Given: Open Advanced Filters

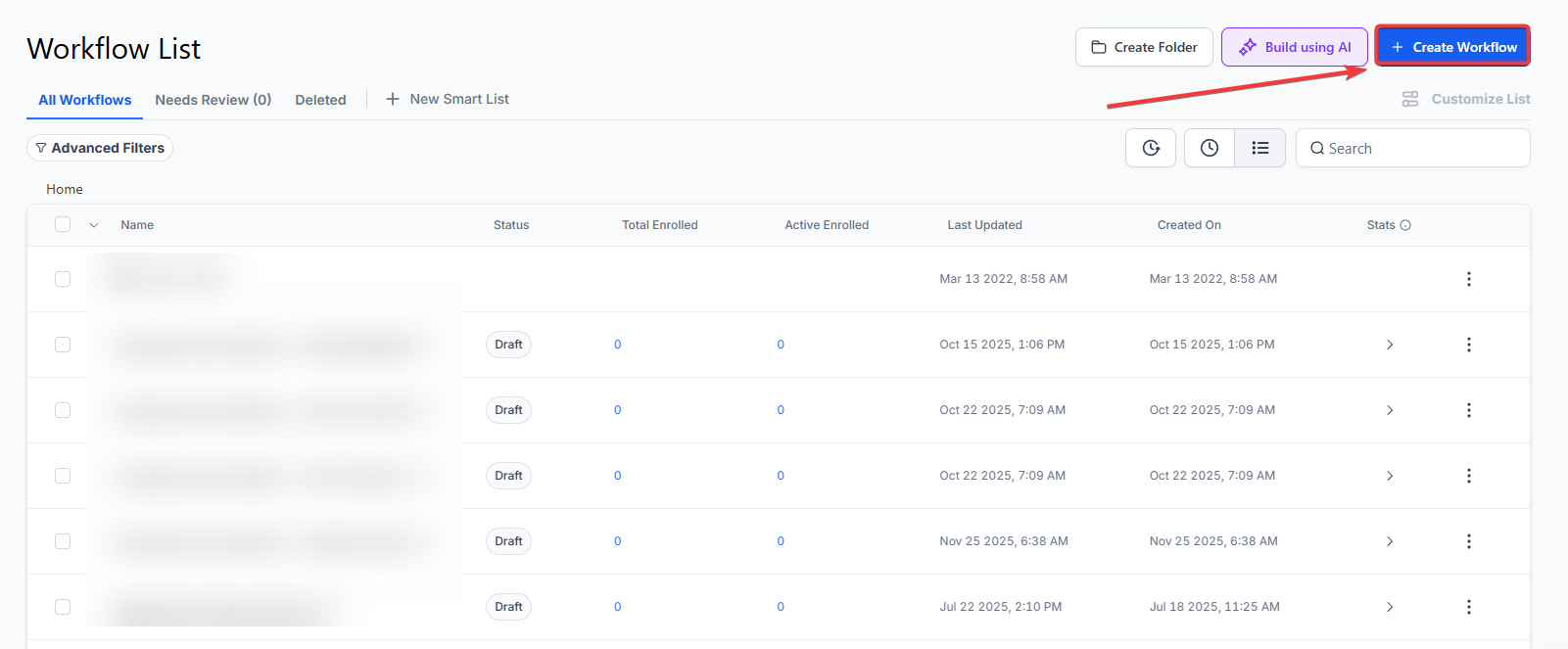Looking at the screenshot, I should click(x=100, y=148).
